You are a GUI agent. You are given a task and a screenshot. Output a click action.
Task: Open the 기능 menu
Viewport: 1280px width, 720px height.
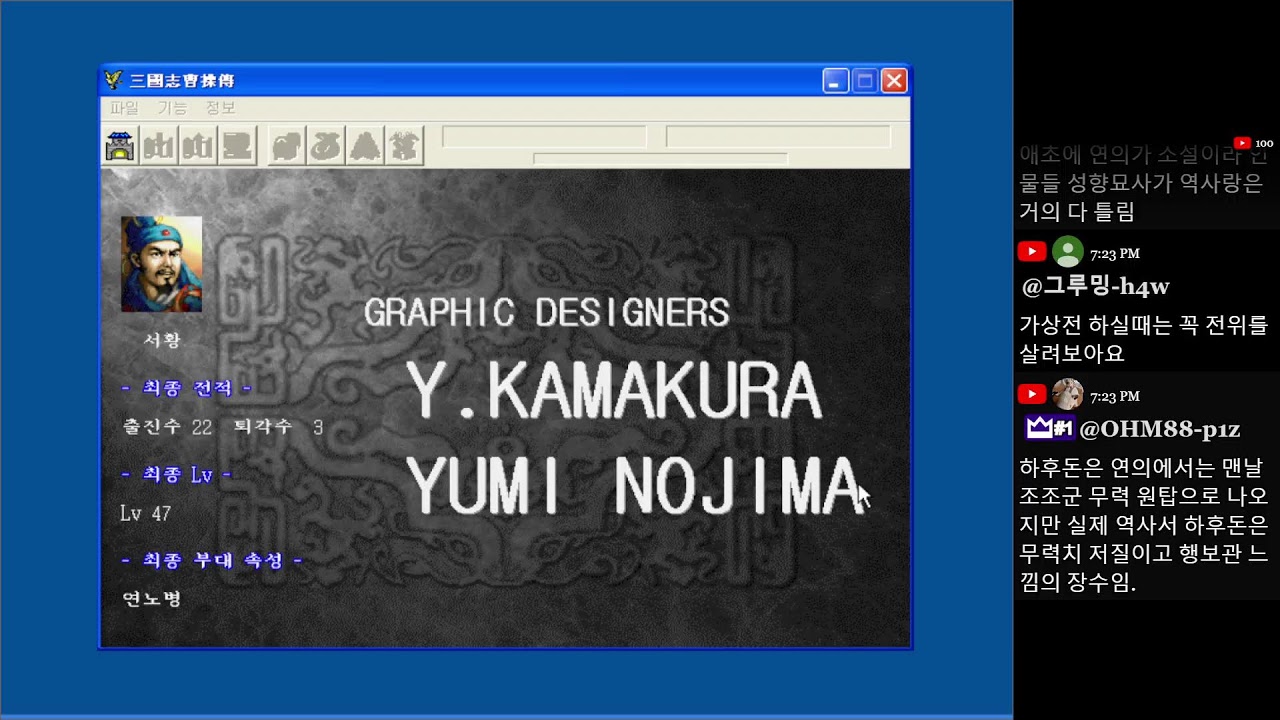(172, 108)
